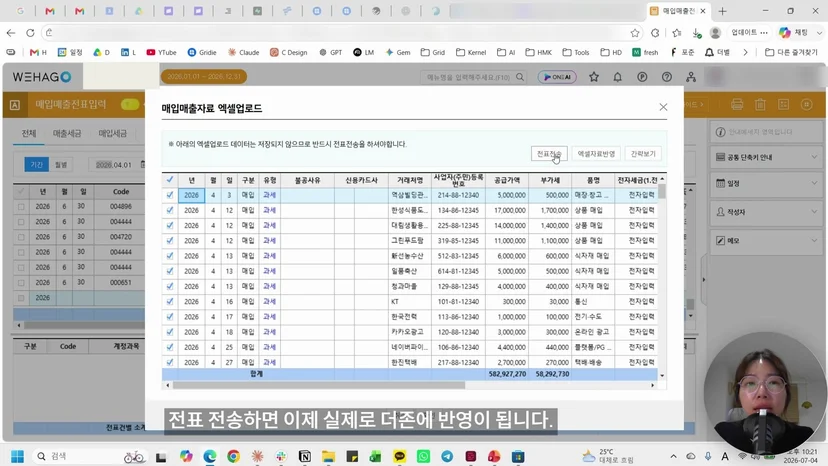Click the fiscal period 2026.01.01 – 2026.12.31 badge

(x=204, y=77)
